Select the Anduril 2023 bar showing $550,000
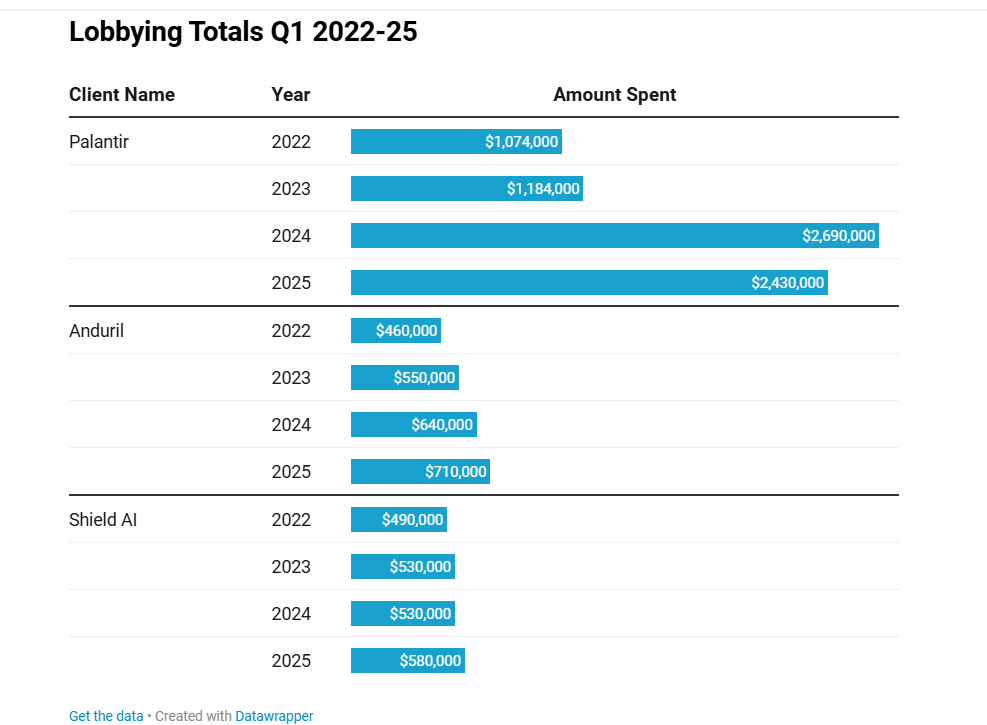 pos(404,378)
